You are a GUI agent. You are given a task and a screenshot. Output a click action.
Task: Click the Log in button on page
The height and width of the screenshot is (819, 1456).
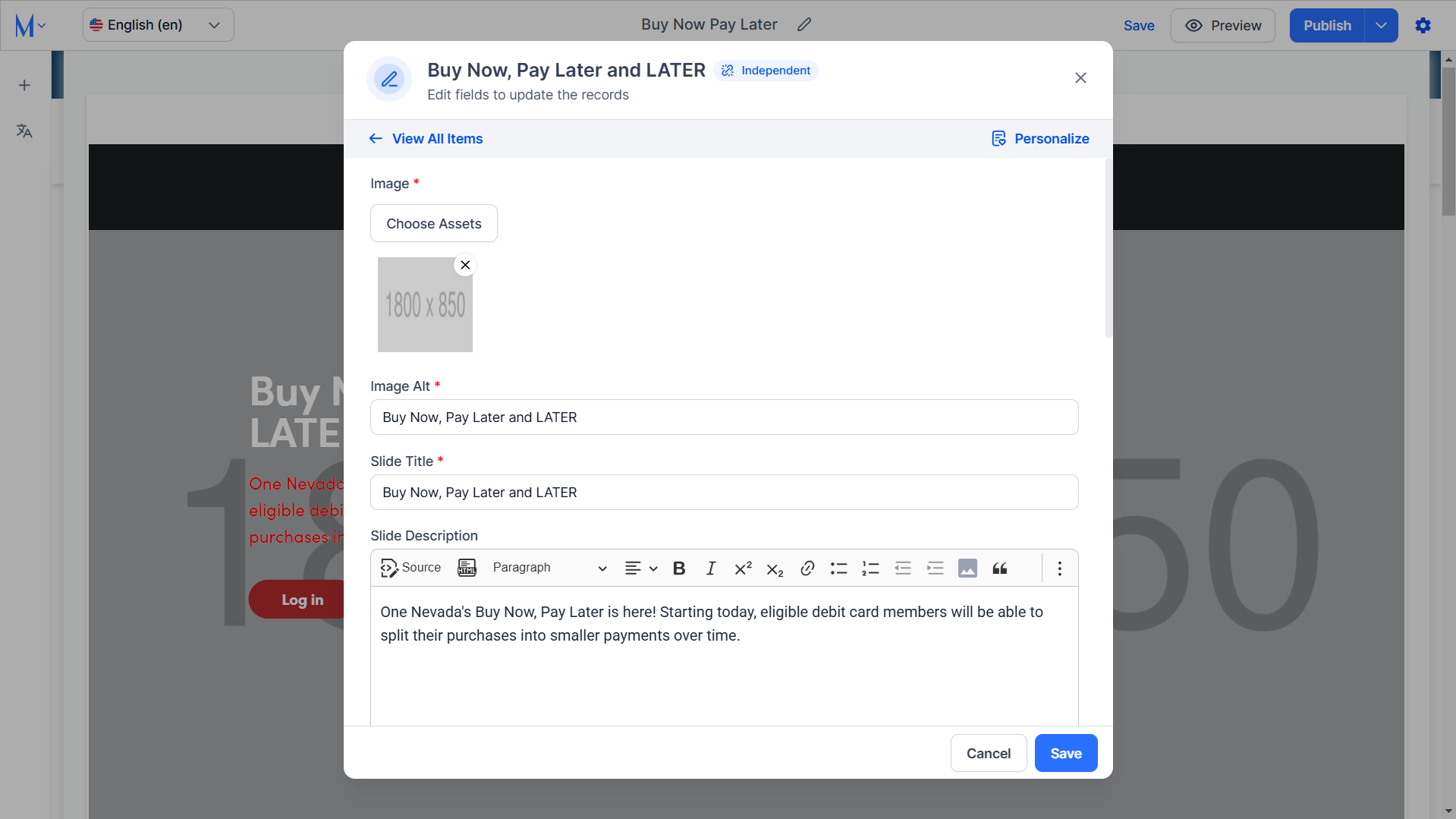(297, 600)
